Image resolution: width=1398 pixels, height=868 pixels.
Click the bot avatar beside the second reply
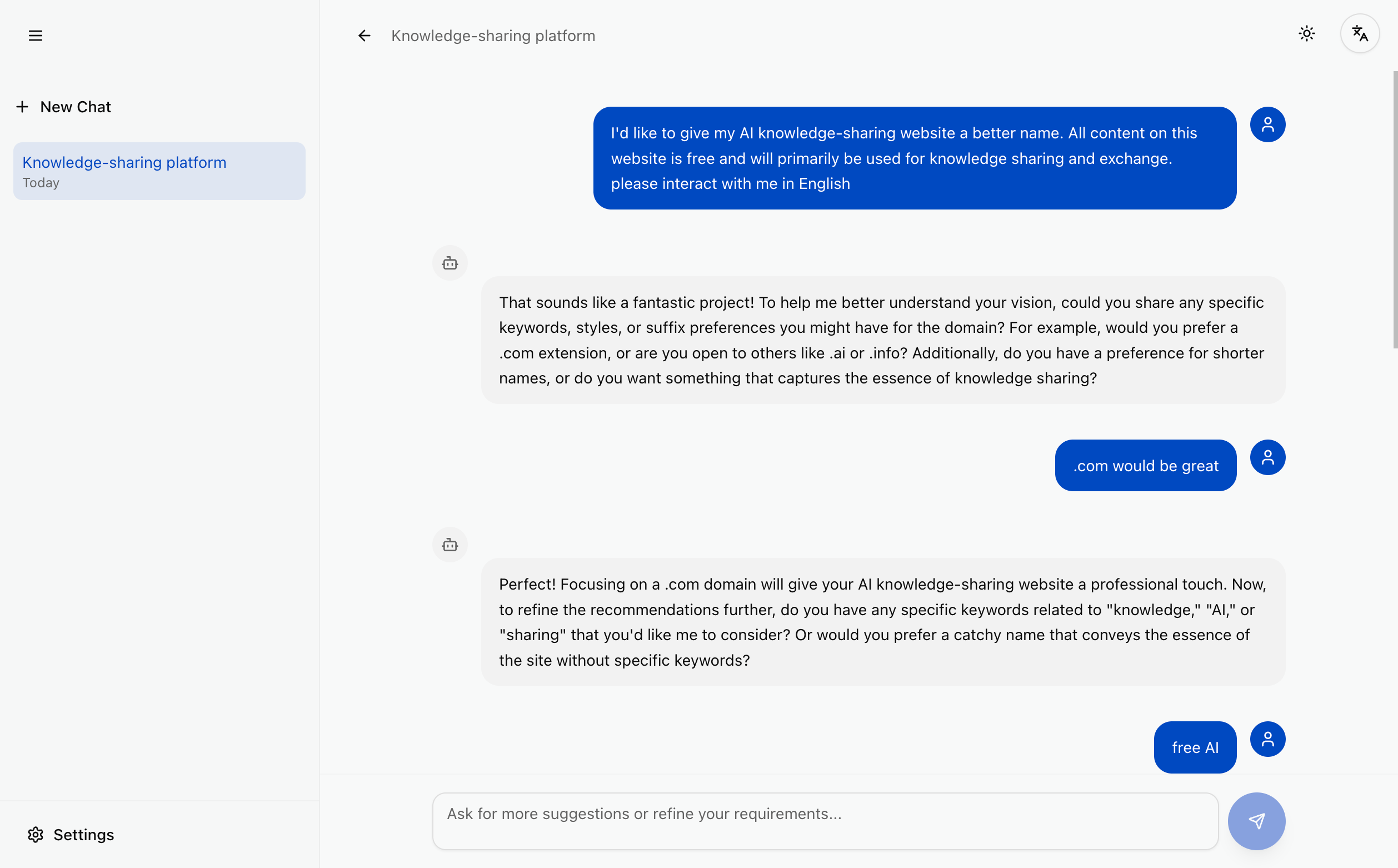click(450, 544)
